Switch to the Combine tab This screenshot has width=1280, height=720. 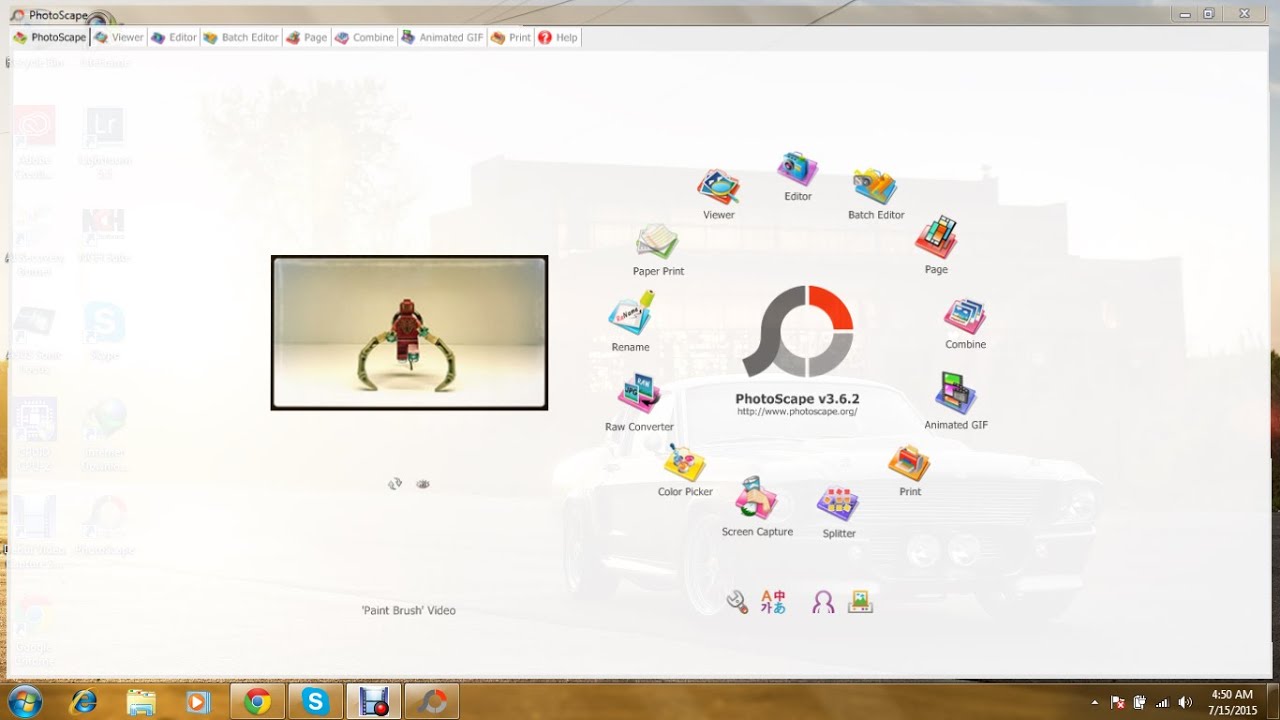[x=365, y=37]
